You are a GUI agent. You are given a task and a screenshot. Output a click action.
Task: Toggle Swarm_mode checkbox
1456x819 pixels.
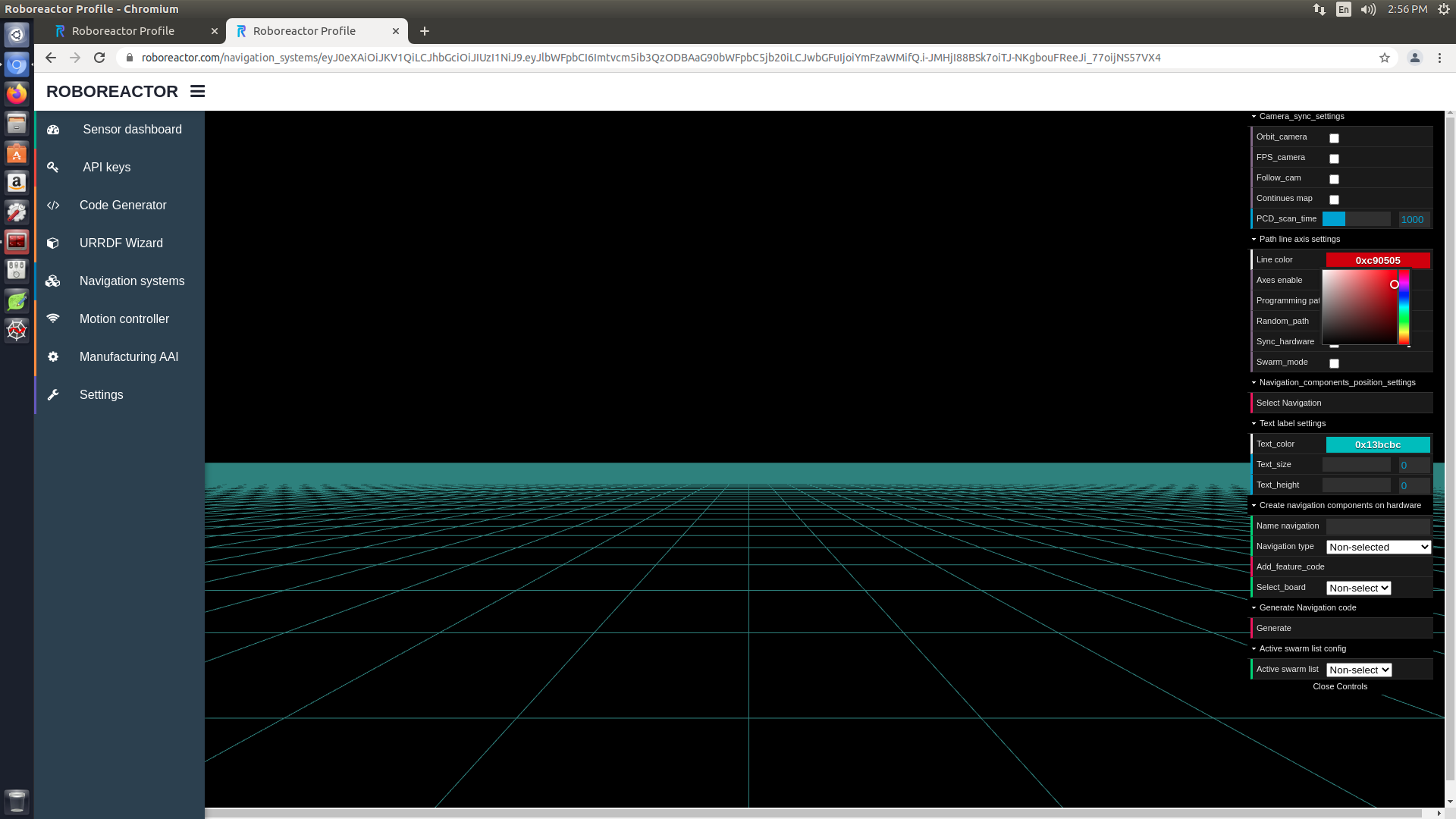[1334, 363]
